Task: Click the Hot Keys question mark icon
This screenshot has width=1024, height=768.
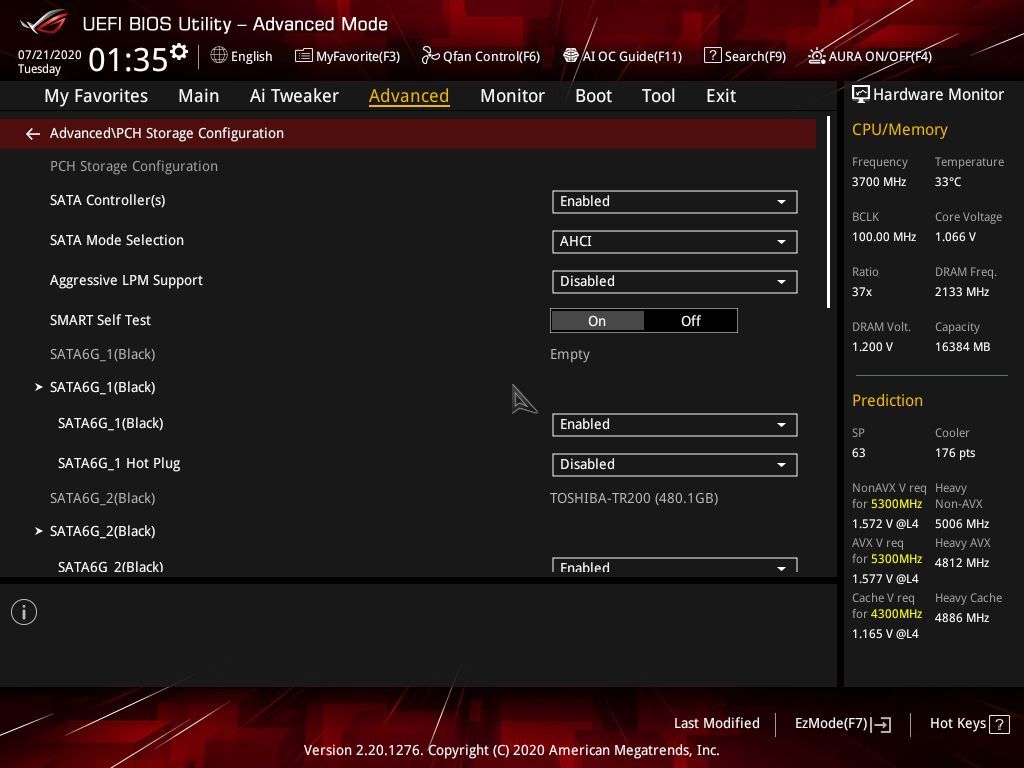Action: click(x=999, y=724)
